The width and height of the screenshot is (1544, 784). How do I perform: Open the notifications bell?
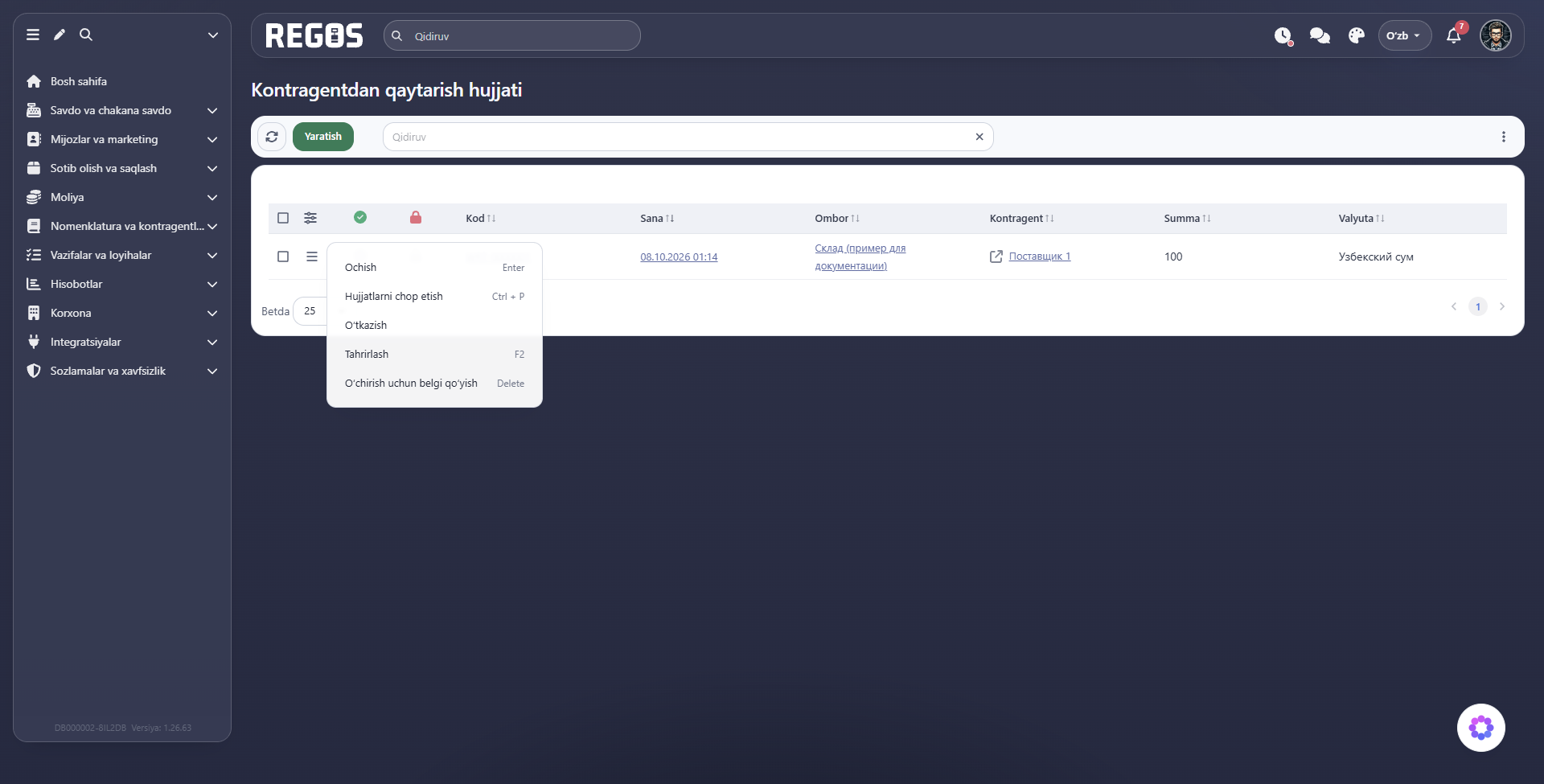pyautogui.click(x=1454, y=35)
